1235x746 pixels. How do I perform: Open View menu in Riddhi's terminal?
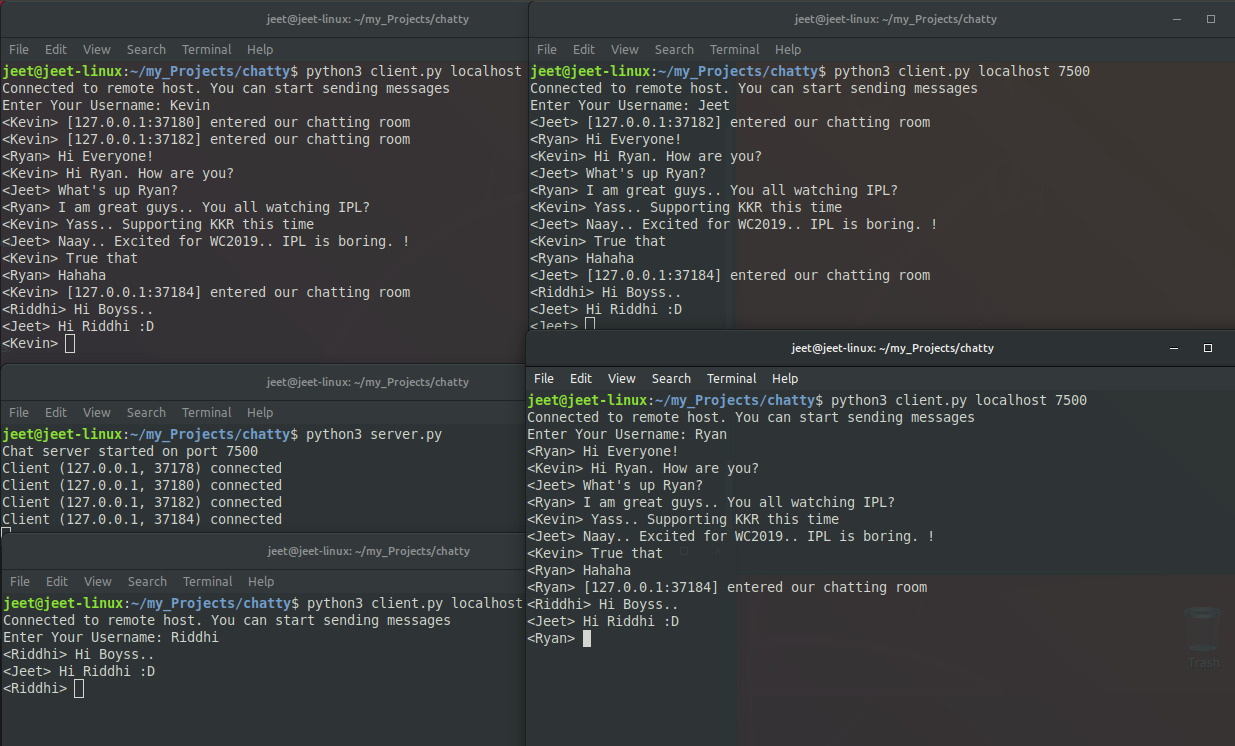(x=98, y=581)
